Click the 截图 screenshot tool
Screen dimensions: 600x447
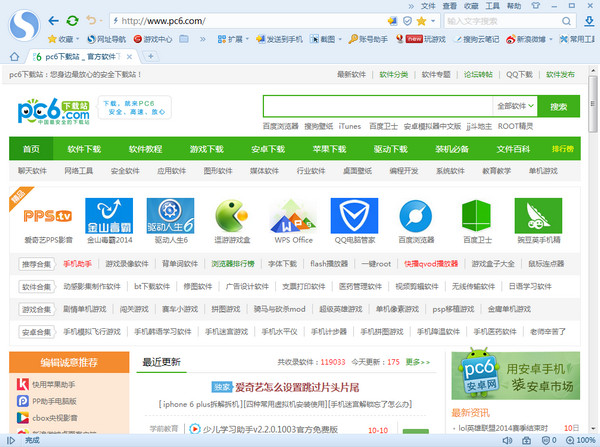323,39
